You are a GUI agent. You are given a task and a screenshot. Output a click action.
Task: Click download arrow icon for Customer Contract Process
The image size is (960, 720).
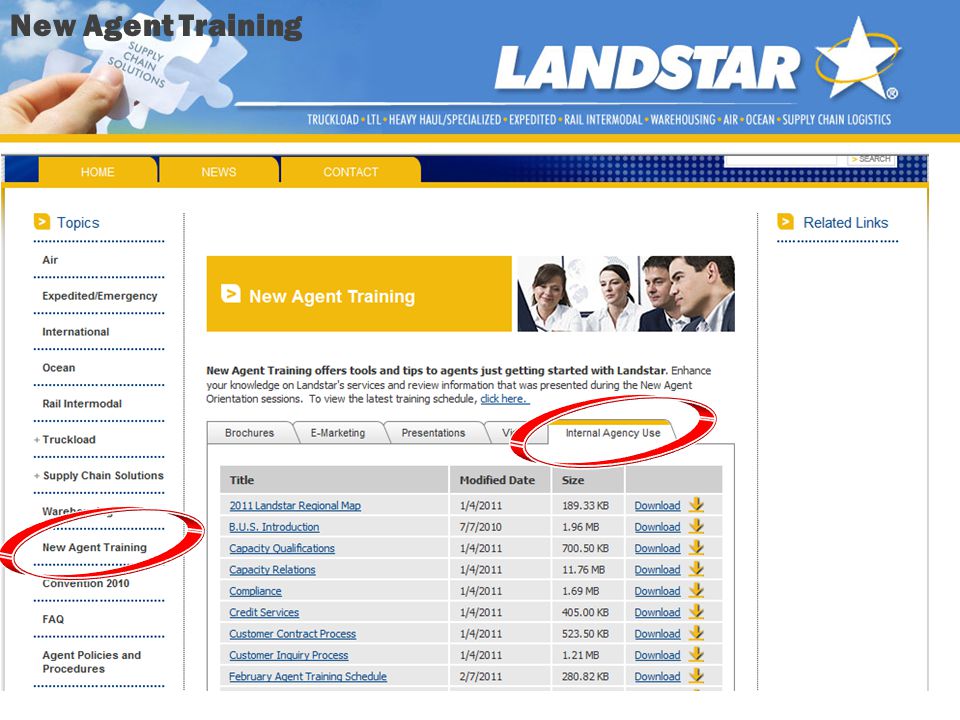click(696, 634)
